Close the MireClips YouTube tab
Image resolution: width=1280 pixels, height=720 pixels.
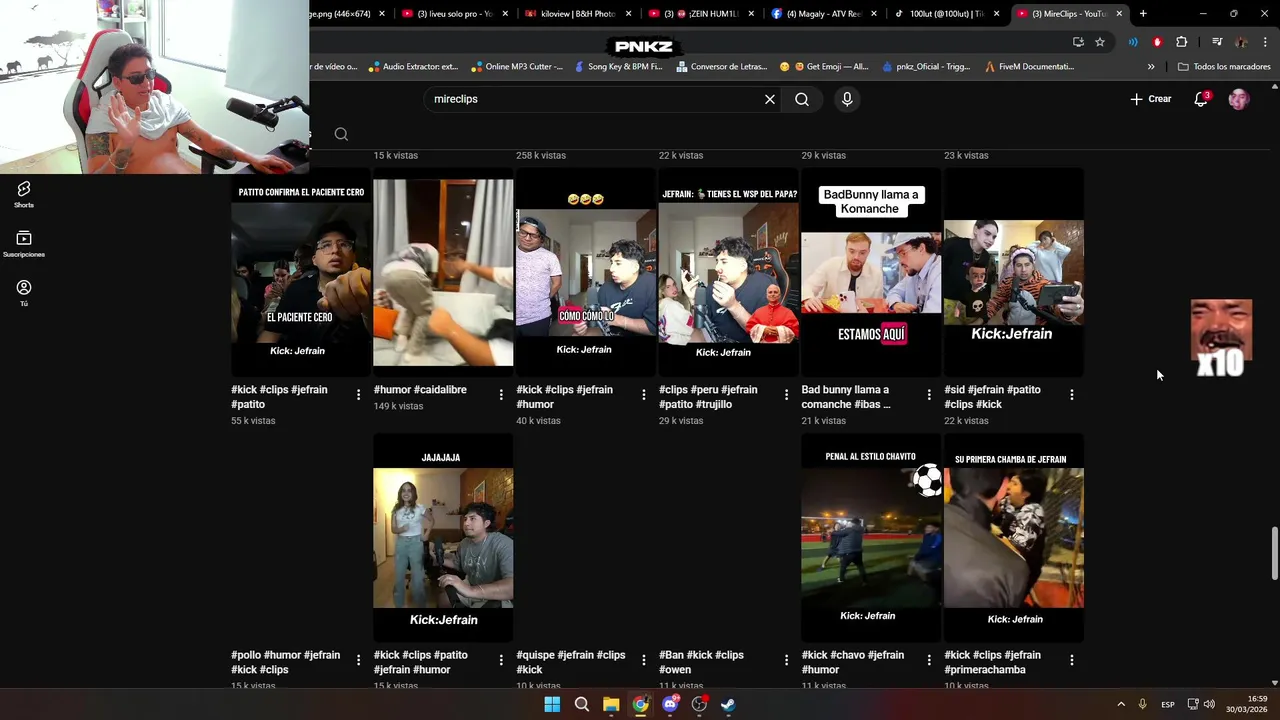pyautogui.click(x=1119, y=14)
